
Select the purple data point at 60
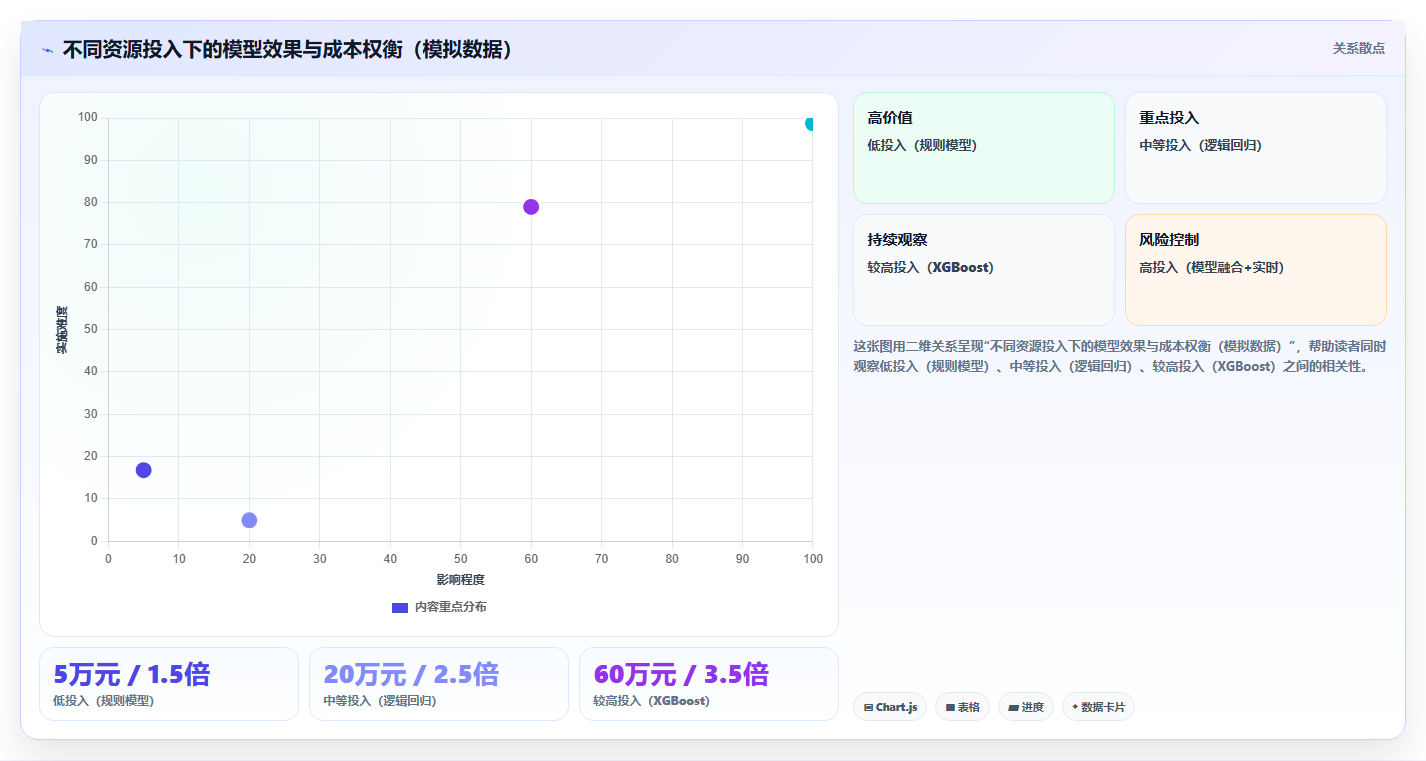coord(531,207)
